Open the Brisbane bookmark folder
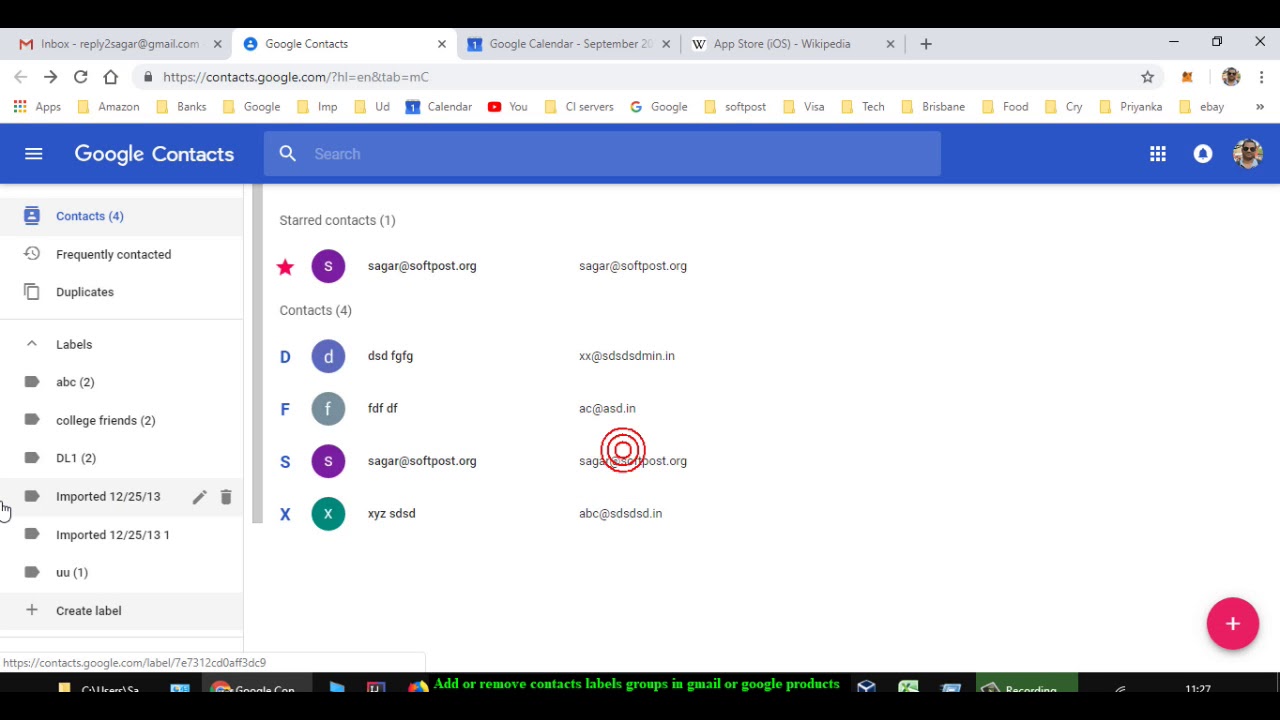The height and width of the screenshot is (720, 1280). [x=933, y=107]
